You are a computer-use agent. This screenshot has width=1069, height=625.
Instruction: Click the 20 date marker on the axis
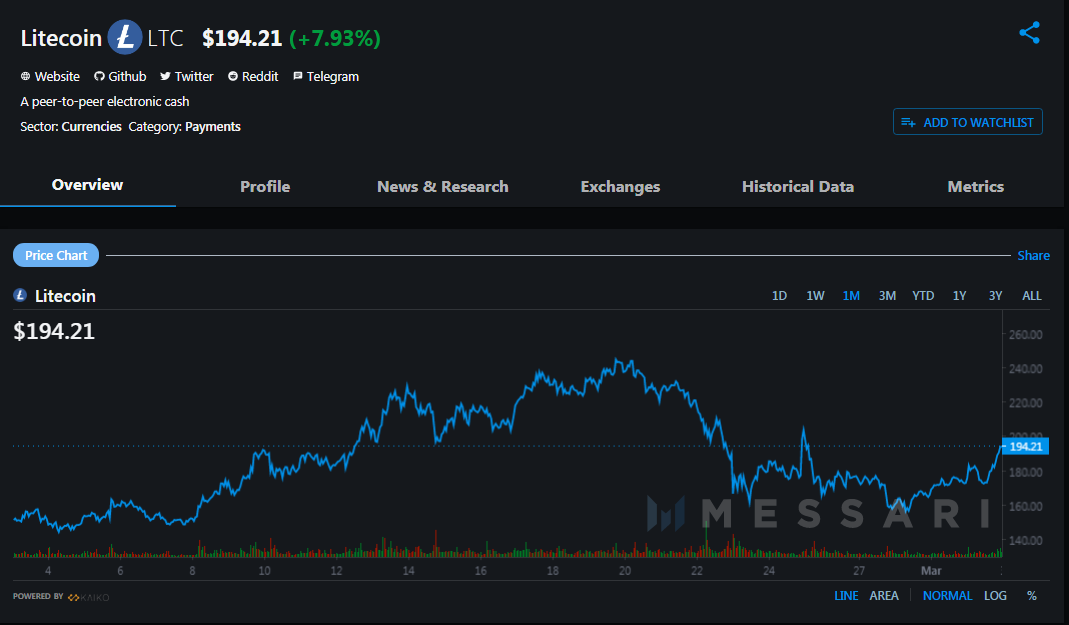pyautogui.click(x=624, y=570)
